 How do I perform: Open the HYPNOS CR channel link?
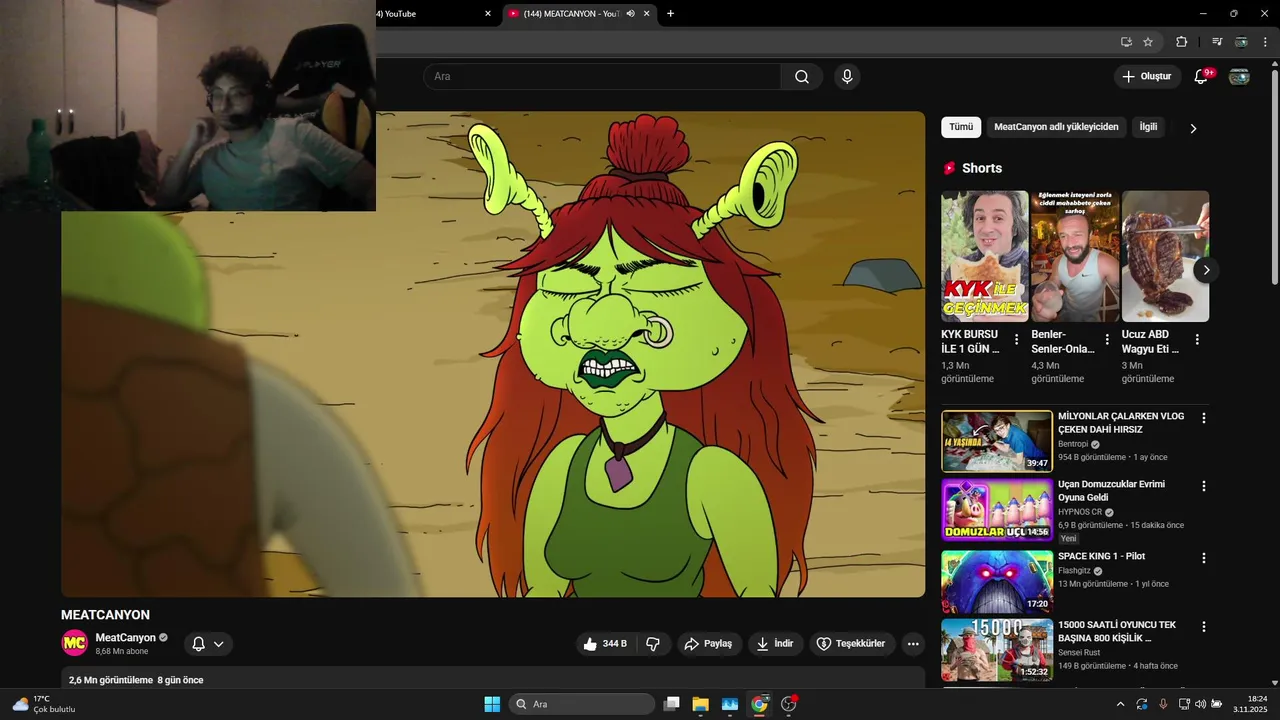tap(1080, 512)
